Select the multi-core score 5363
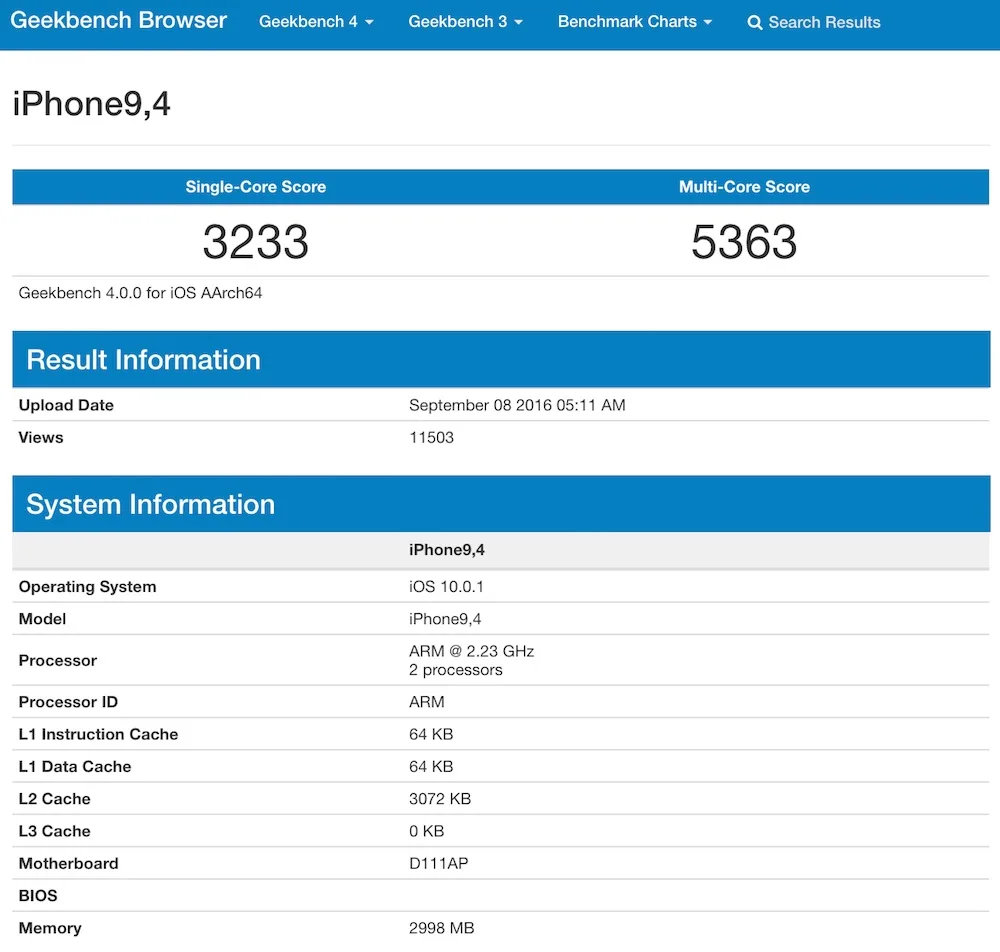Image resolution: width=1000 pixels, height=952 pixels. pos(744,242)
